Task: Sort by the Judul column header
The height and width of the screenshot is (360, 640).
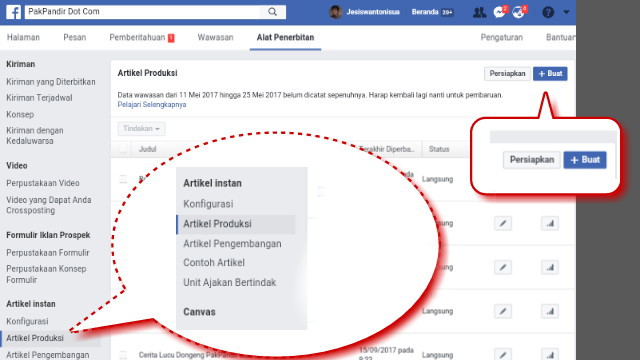Action: coord(147,149)
